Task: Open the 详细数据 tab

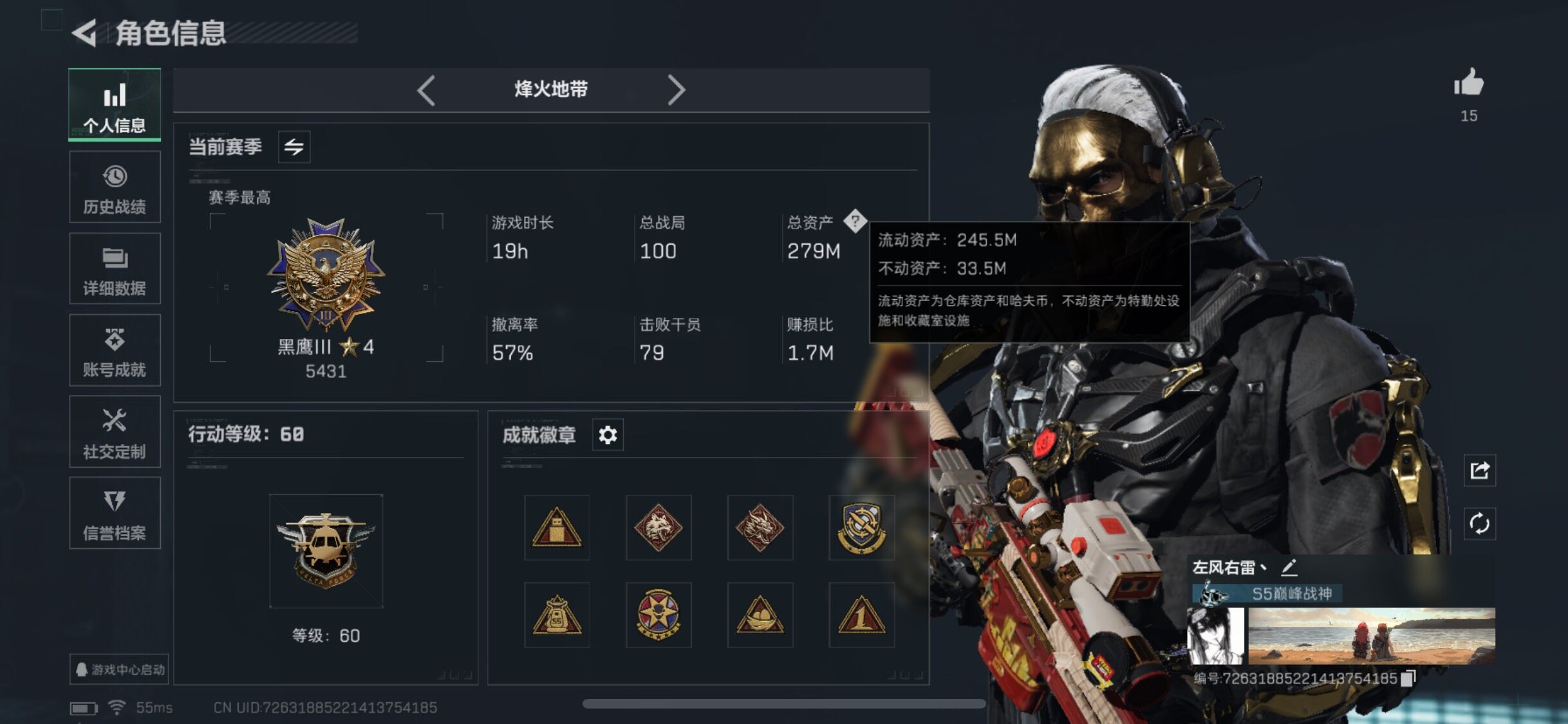Action: 115,269
